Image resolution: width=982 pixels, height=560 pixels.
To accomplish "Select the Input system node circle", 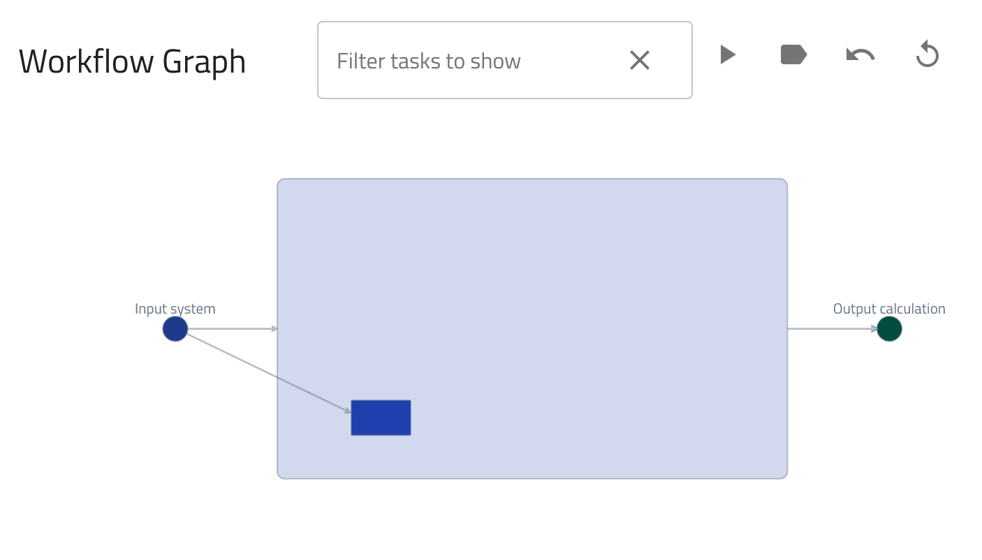I will point(175,329).
